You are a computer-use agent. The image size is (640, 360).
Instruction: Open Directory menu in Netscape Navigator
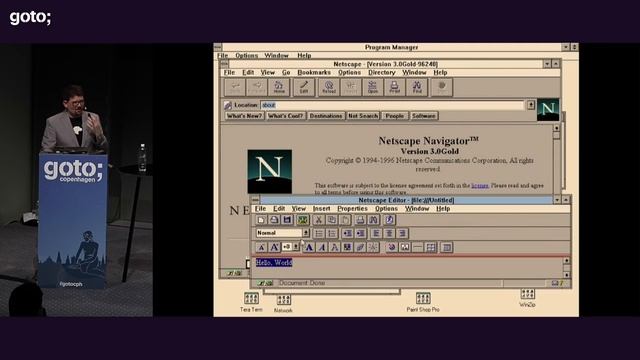(x=382, y=72)
